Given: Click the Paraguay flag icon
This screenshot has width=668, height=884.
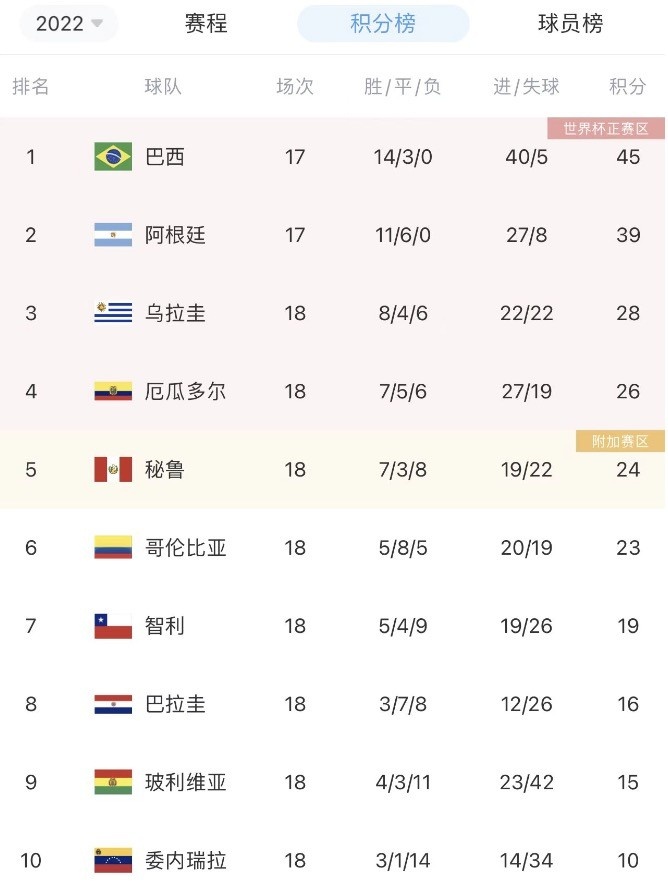Looking at the screenshot, I should tap(113, 704).
